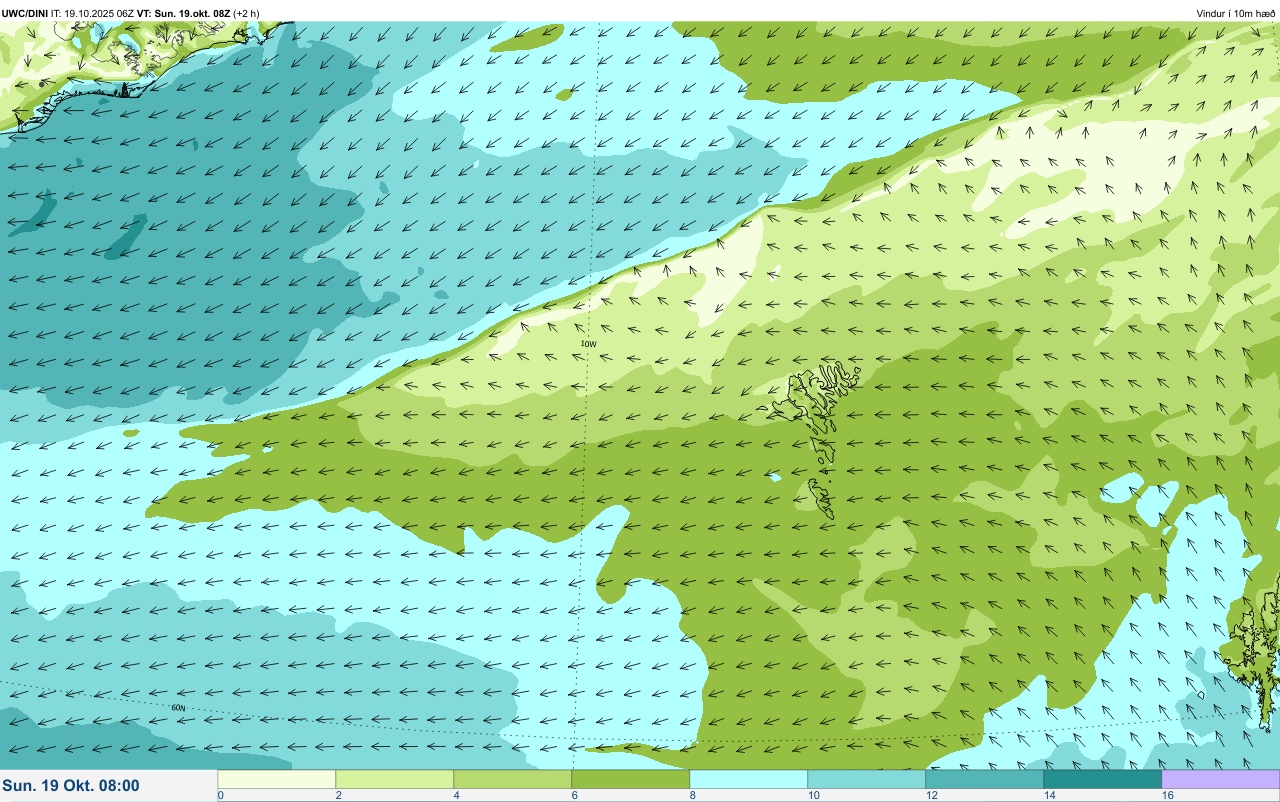The image size is (1280, 802).
Task: Click the medium green 4–6 legend swatch
Action: [x=512, y=779]
